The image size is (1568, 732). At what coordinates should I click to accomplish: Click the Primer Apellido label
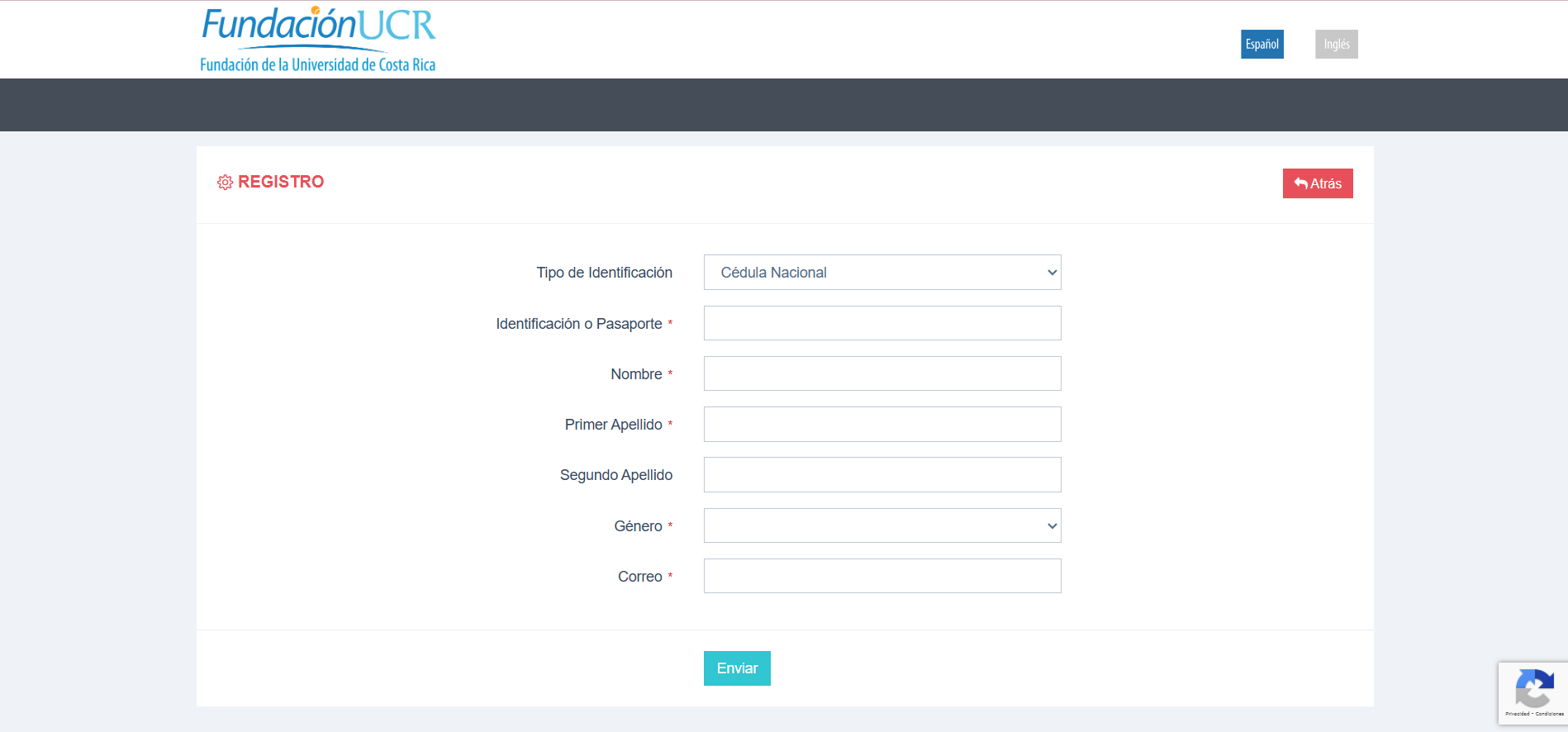click(x=614, y=425)
